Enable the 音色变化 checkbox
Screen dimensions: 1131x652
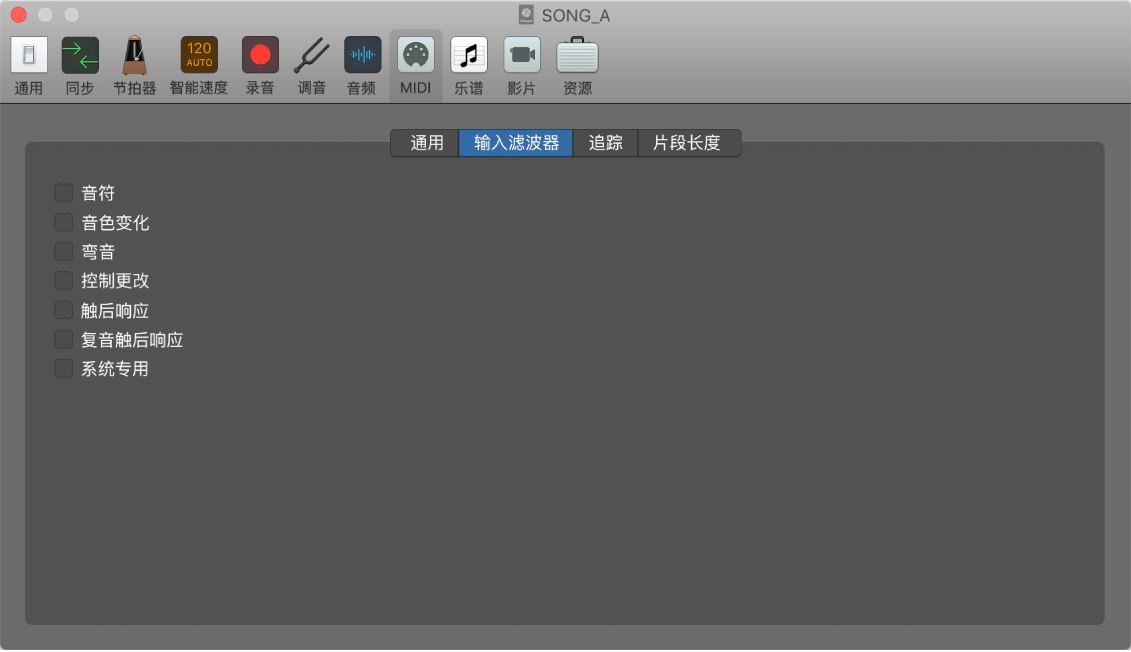click(63, 222)
